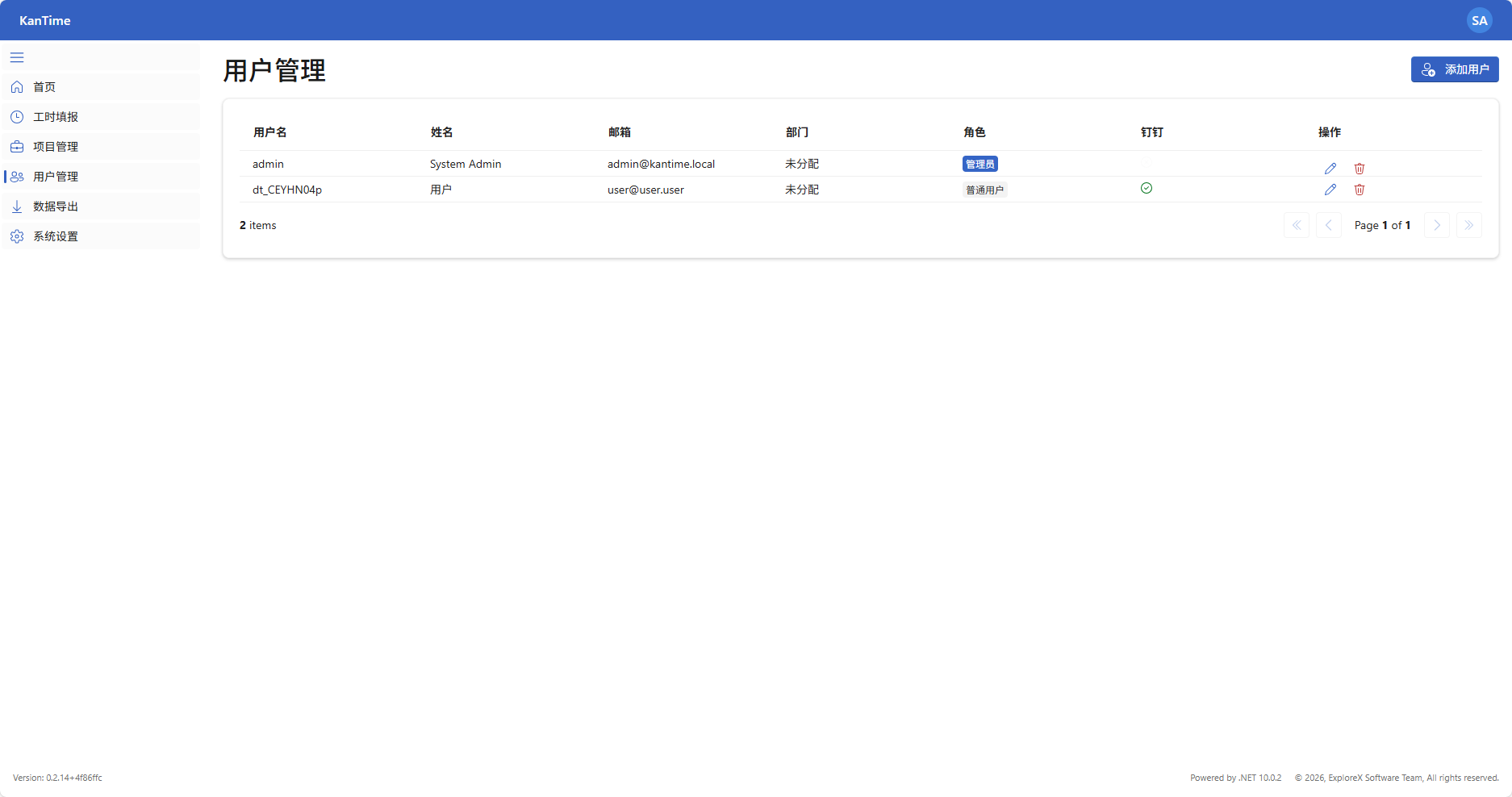
Task: Click the KanTime logo title
Action: click(x=45, y=20)
